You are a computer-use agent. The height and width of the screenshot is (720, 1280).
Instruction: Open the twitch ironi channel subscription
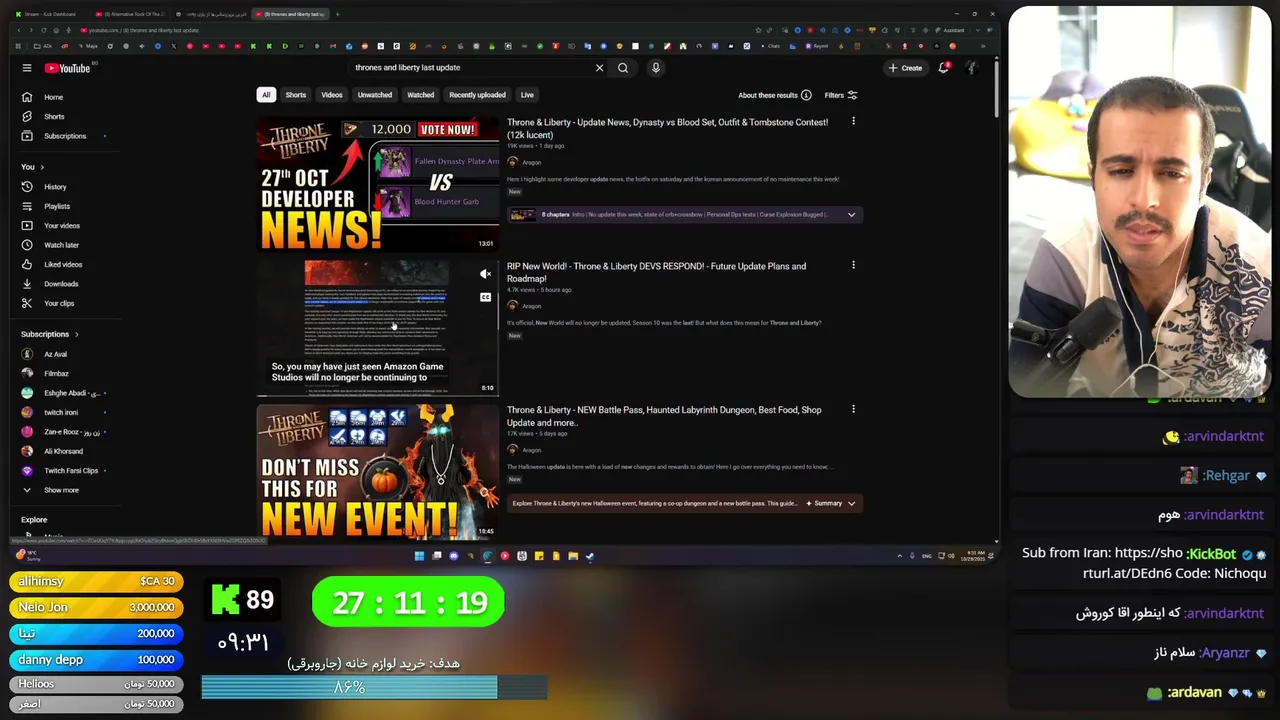coord(60,412)
